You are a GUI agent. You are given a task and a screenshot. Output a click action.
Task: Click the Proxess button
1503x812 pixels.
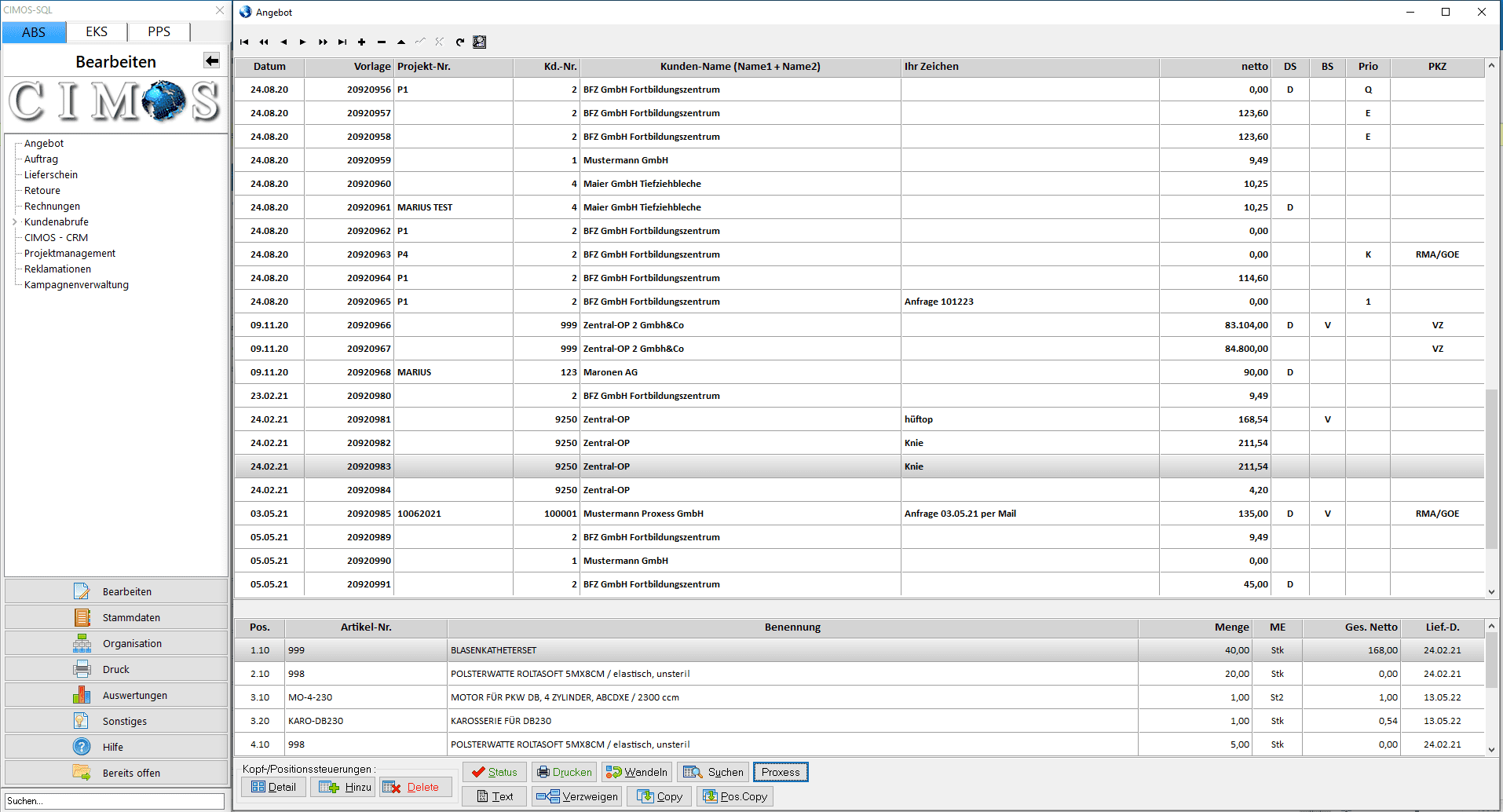pyautogui.click(x=781, y=772)
